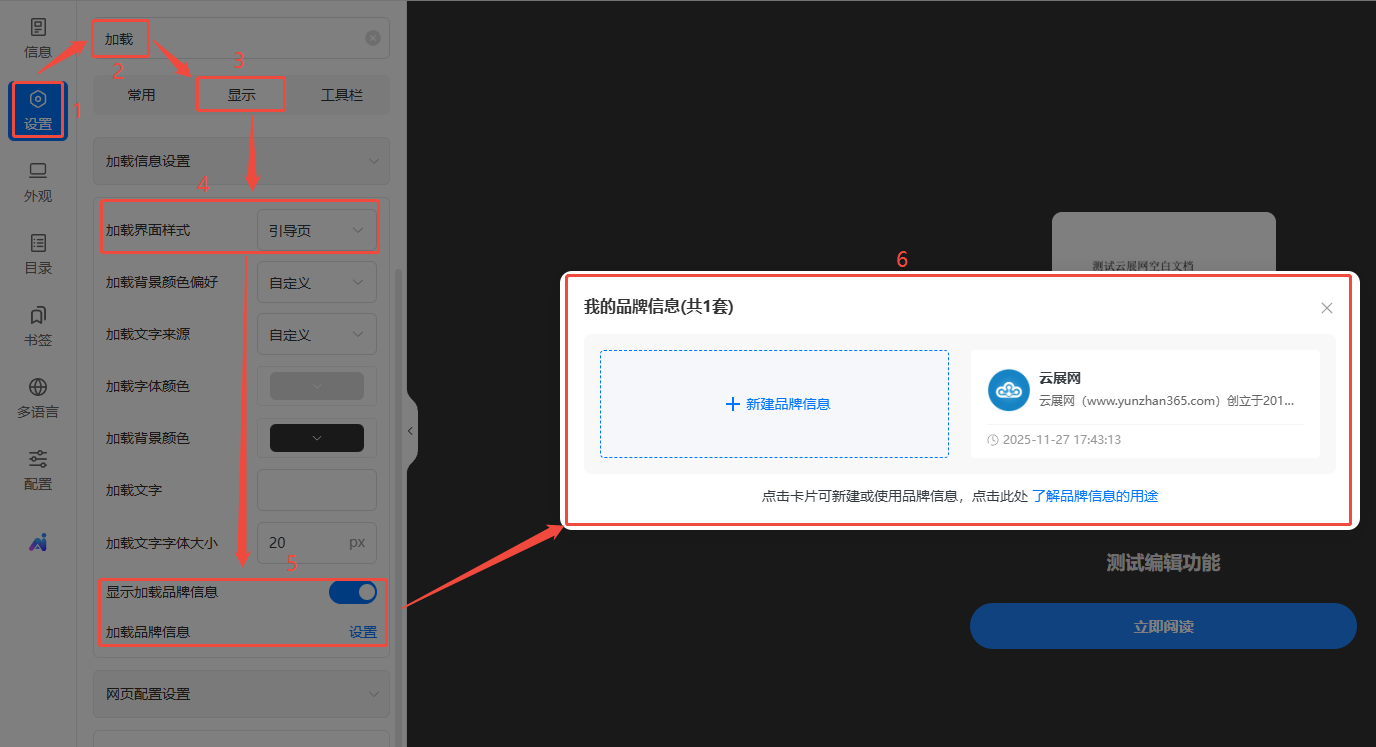Screen dimensions: 1376x747
Task: Clear the search field text
Action: (x=372, y=38)
